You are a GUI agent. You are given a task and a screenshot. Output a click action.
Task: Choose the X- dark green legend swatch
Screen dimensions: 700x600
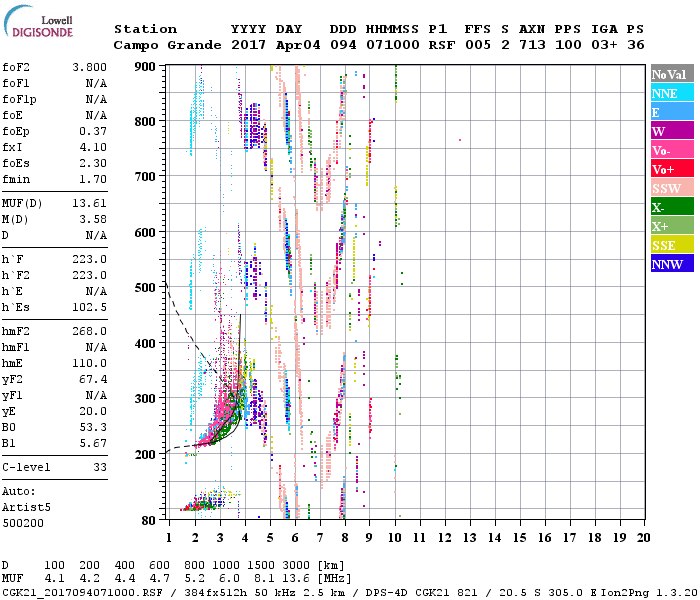tap(672, 207)
